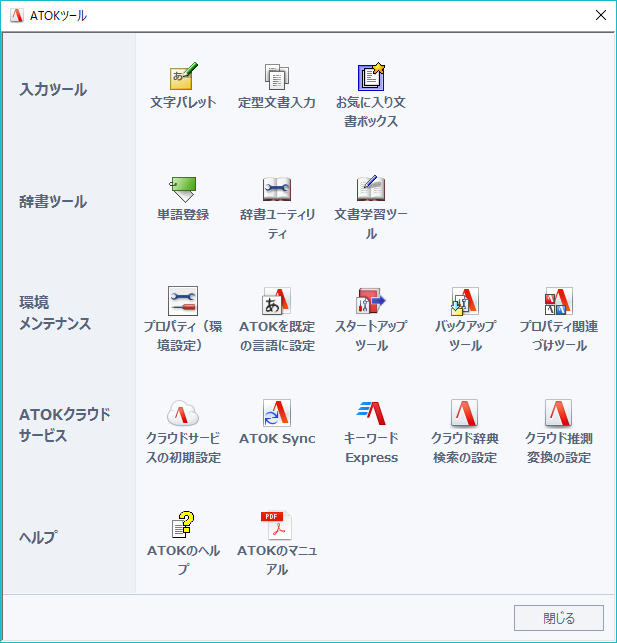The image size is (617, 643).
Task: Open the 文字パレット tool icon
Action: click(183, 76)
